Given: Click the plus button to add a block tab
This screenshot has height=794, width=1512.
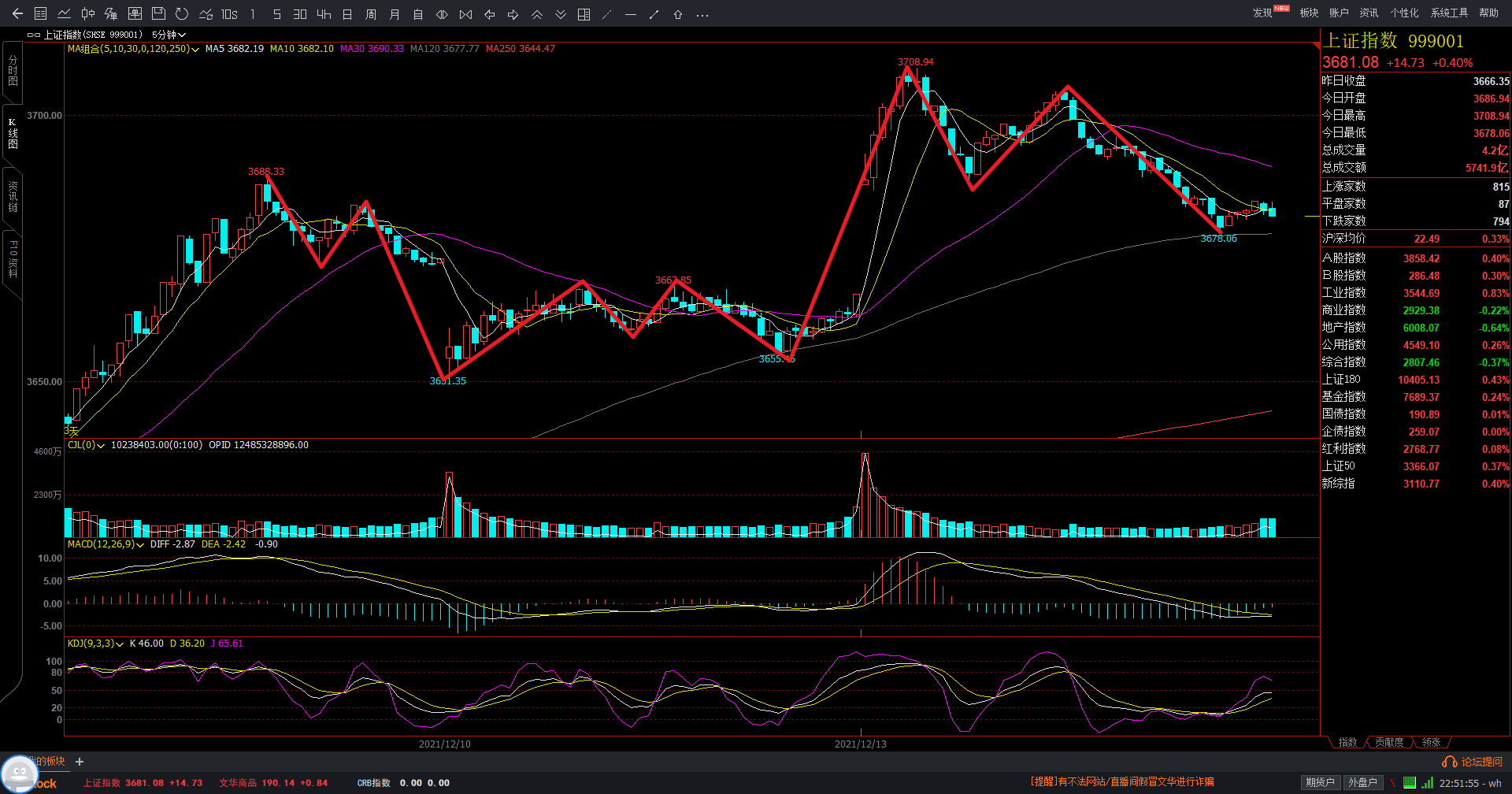Looking at the screenshot, I should tap(80, 762).
